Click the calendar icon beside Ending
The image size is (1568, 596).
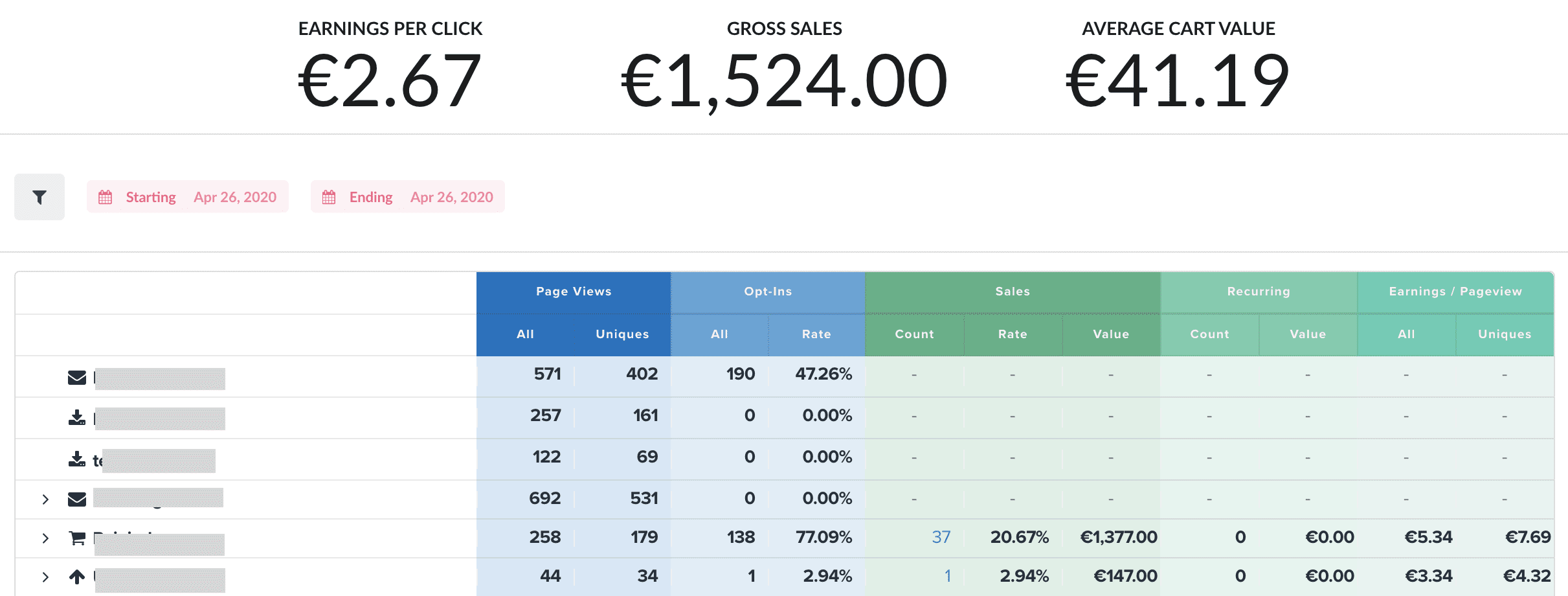(329, 197)
